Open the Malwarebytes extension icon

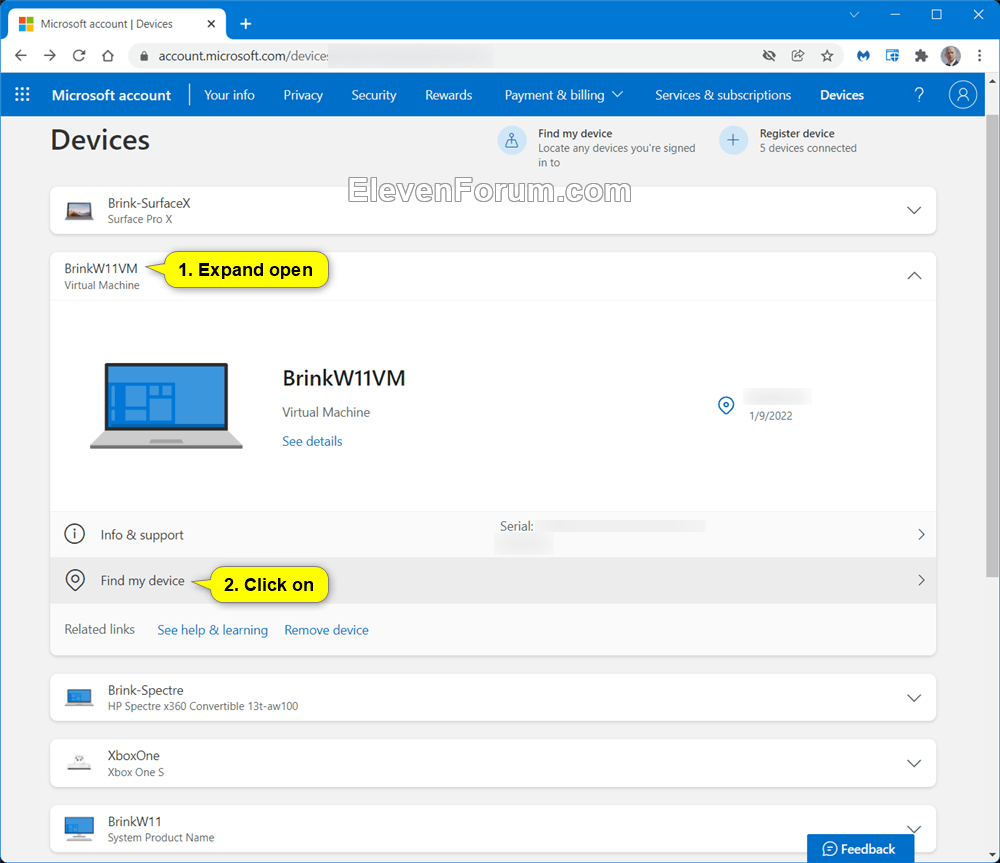tap(863, 56)
